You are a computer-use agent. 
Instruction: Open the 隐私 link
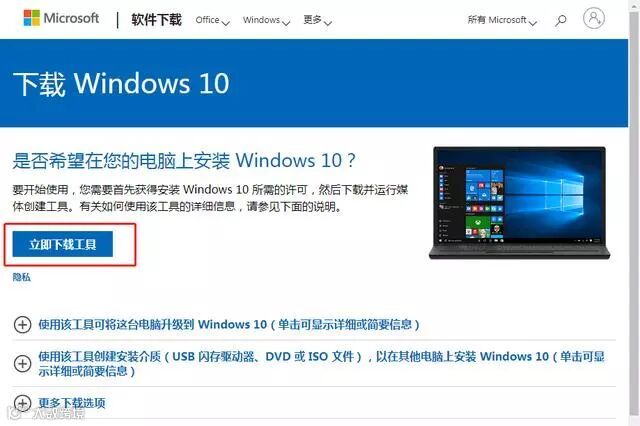pyautogui.click(x=22, y=277)
